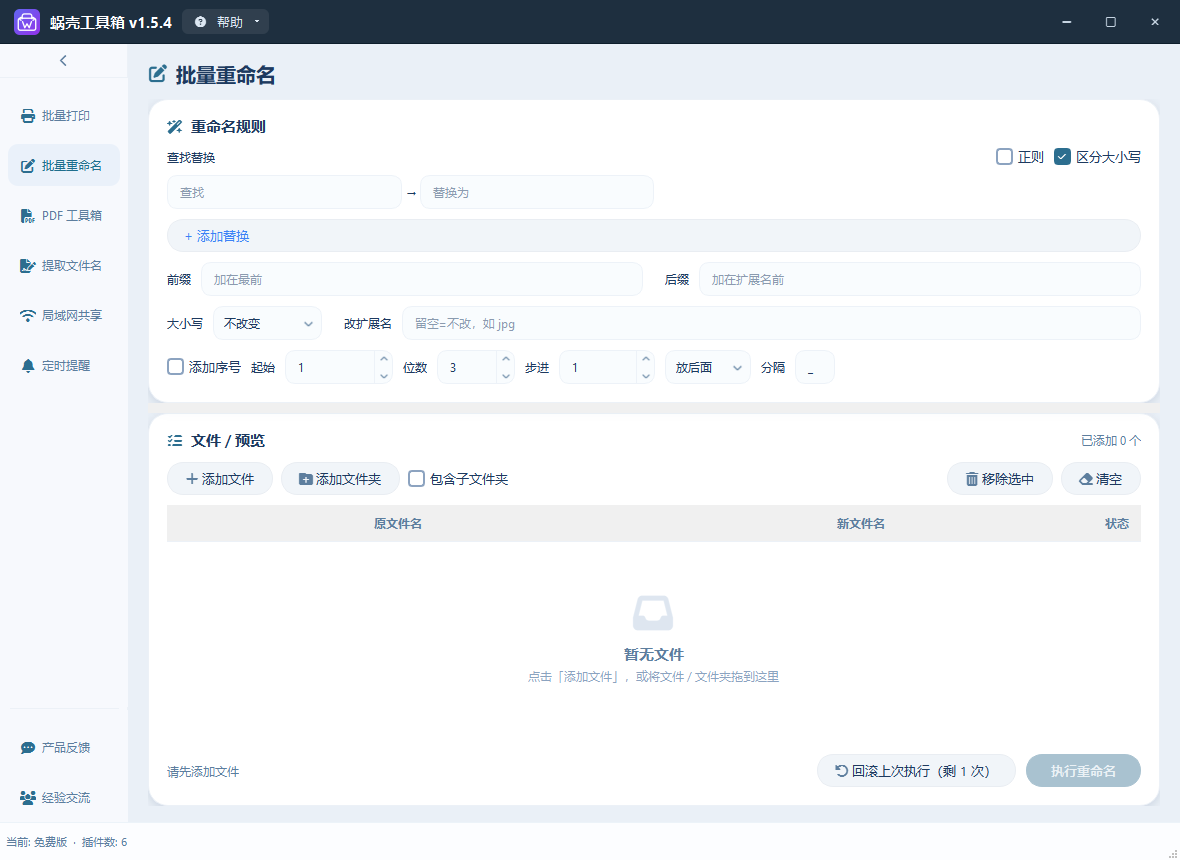
Task: Click the edit icon beside 批量重命名 title
Action: pyautogui.click(x=157, y=74)
